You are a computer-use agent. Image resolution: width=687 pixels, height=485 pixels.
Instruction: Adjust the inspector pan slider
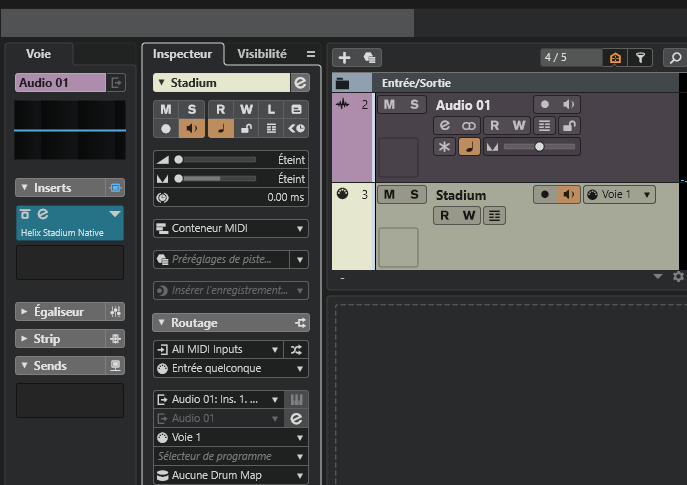click(x=215, y=179)
